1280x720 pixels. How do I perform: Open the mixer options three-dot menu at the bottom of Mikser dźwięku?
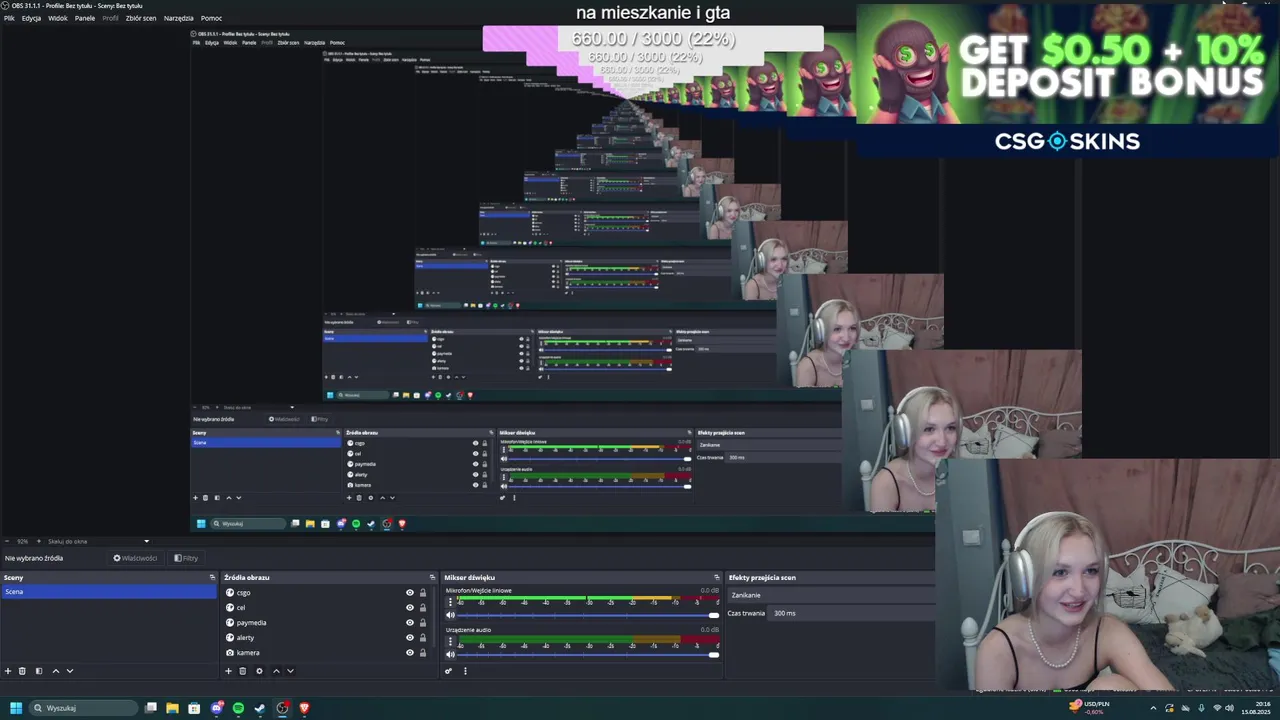tap(465, 671)
